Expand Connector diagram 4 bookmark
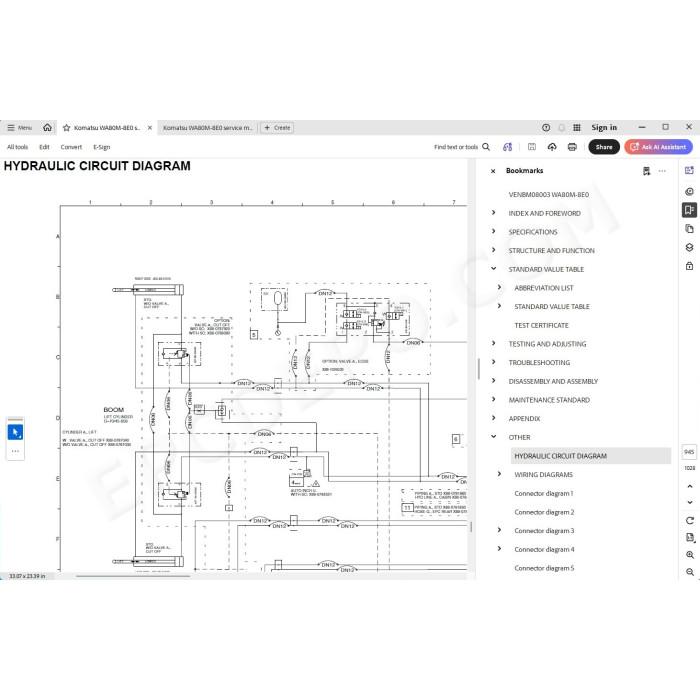The image size is (700, 700). (x=500, y=549)
